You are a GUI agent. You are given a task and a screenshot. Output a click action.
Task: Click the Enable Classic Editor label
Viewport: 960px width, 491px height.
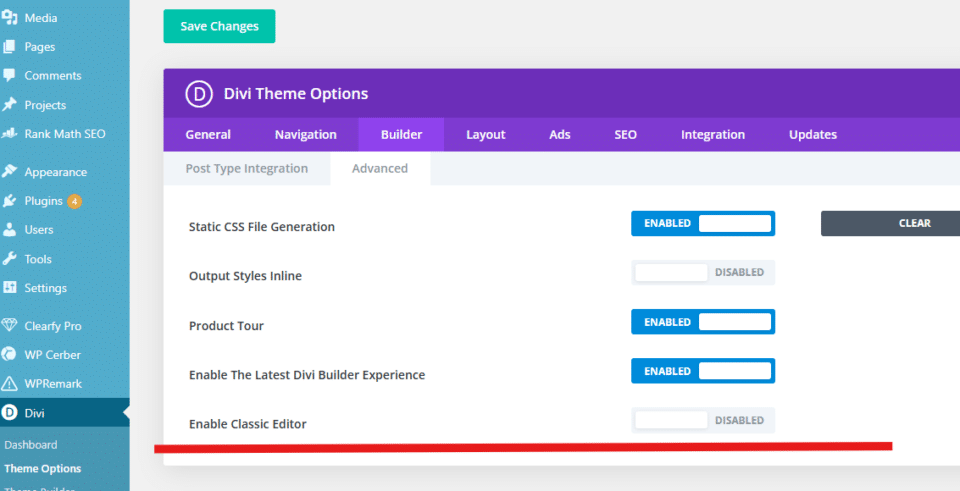pos(247,424)
